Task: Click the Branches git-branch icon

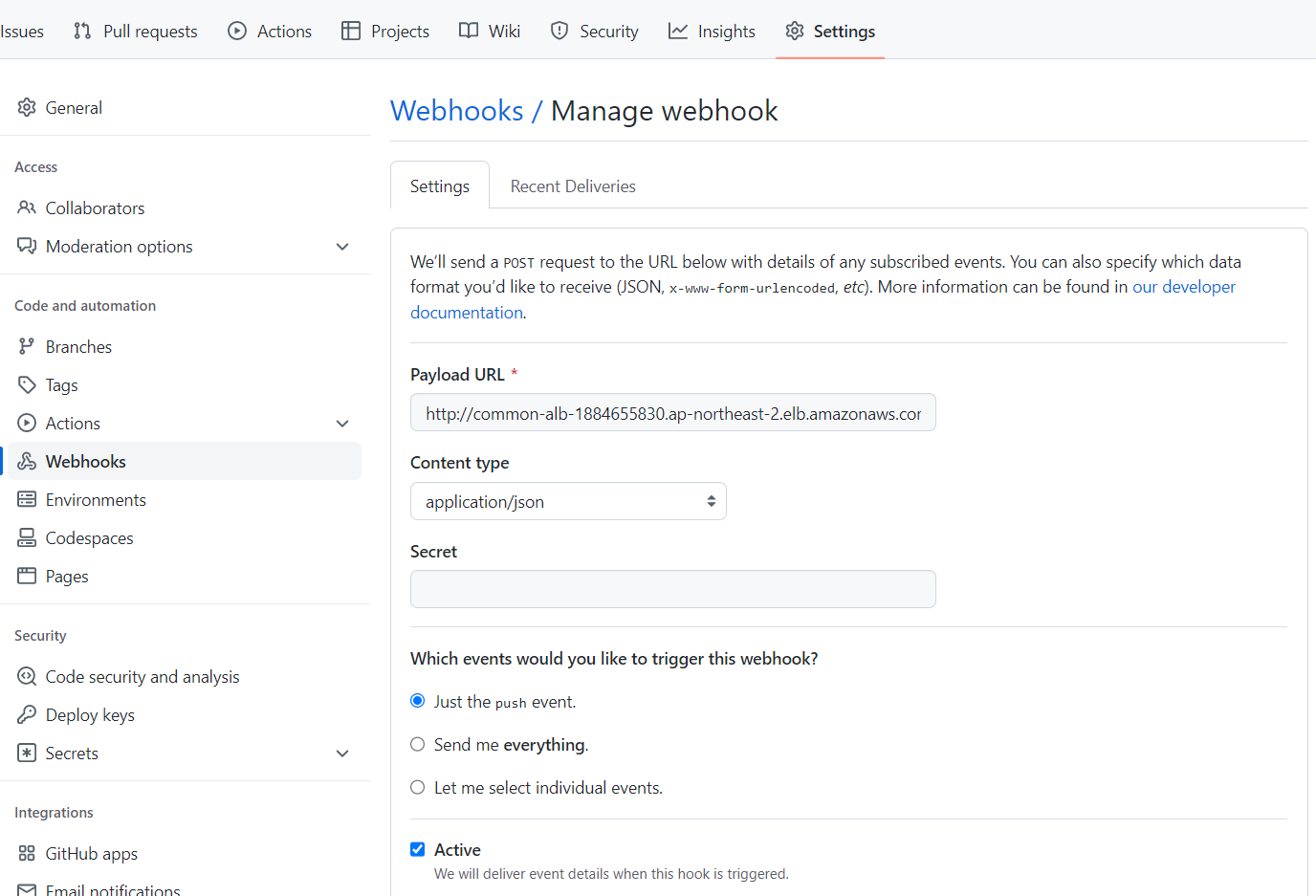Action: pyautogui.click(x=27, y=346)
